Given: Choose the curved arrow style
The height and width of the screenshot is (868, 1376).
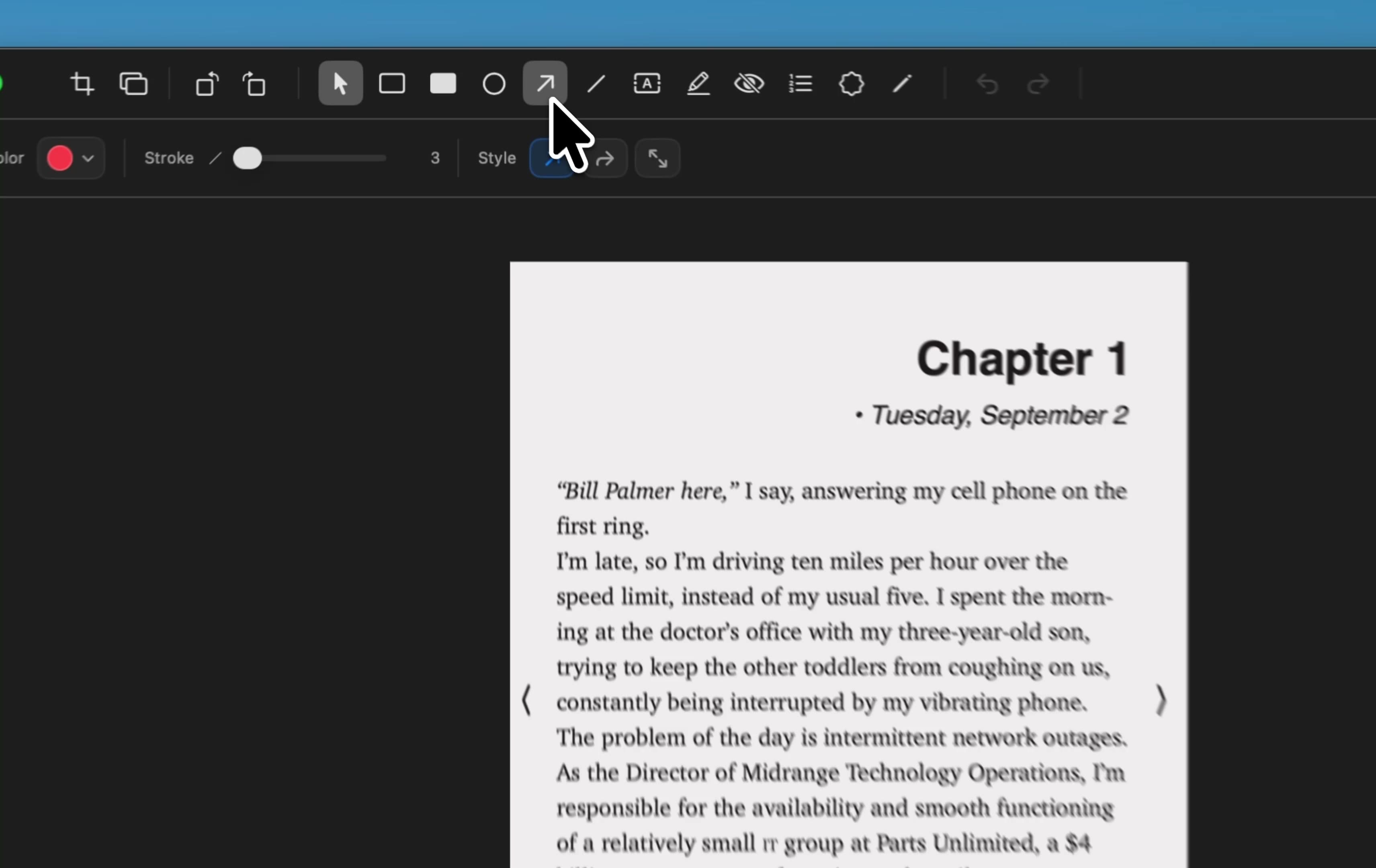Looking at the screenshot, I should (606, 158).
